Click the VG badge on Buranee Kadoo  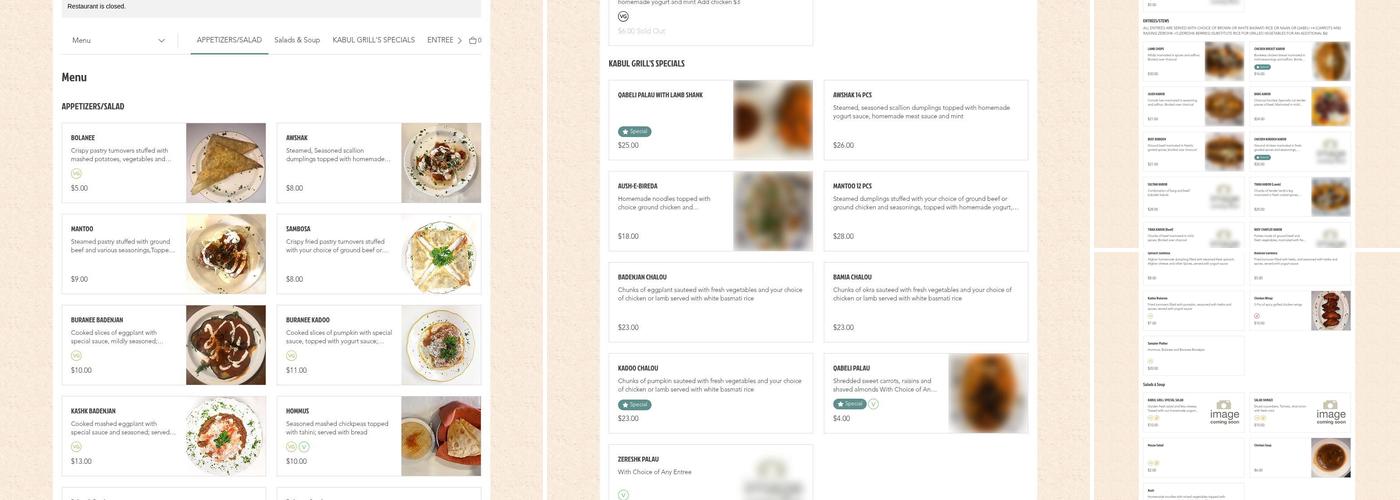[291, 355]
